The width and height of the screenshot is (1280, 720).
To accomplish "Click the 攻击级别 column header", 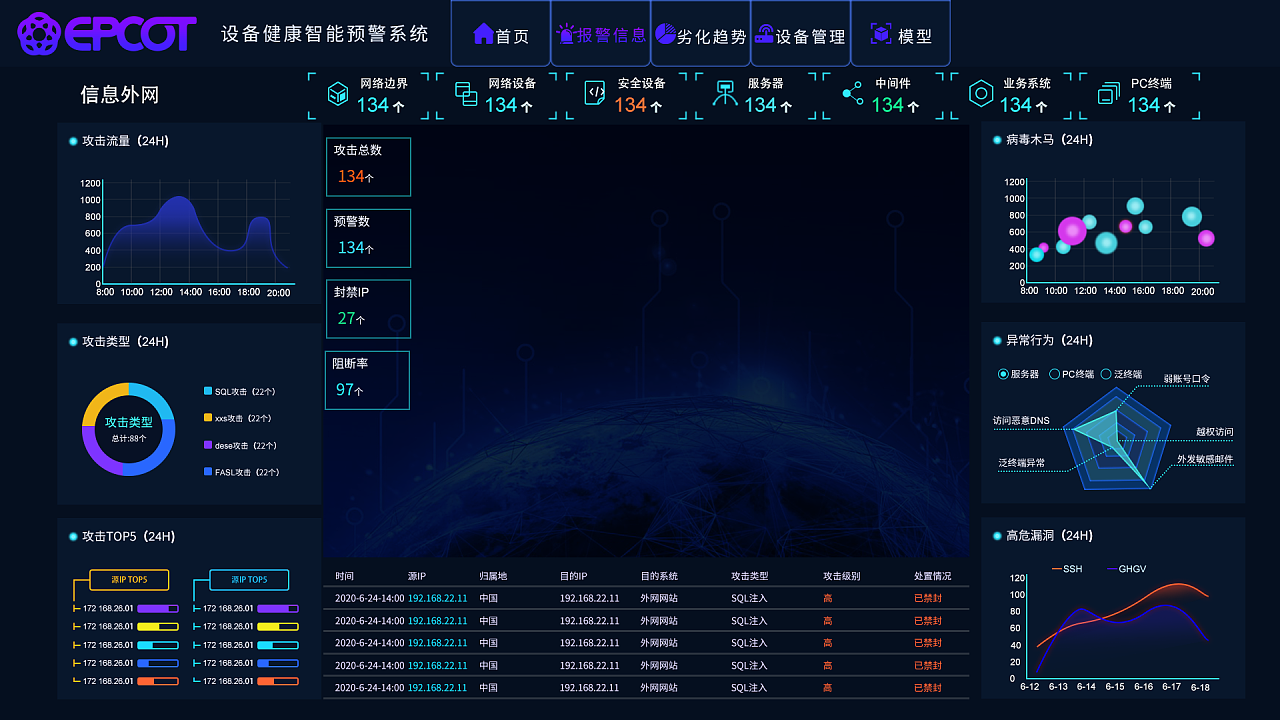I will [x=841, y=576].
